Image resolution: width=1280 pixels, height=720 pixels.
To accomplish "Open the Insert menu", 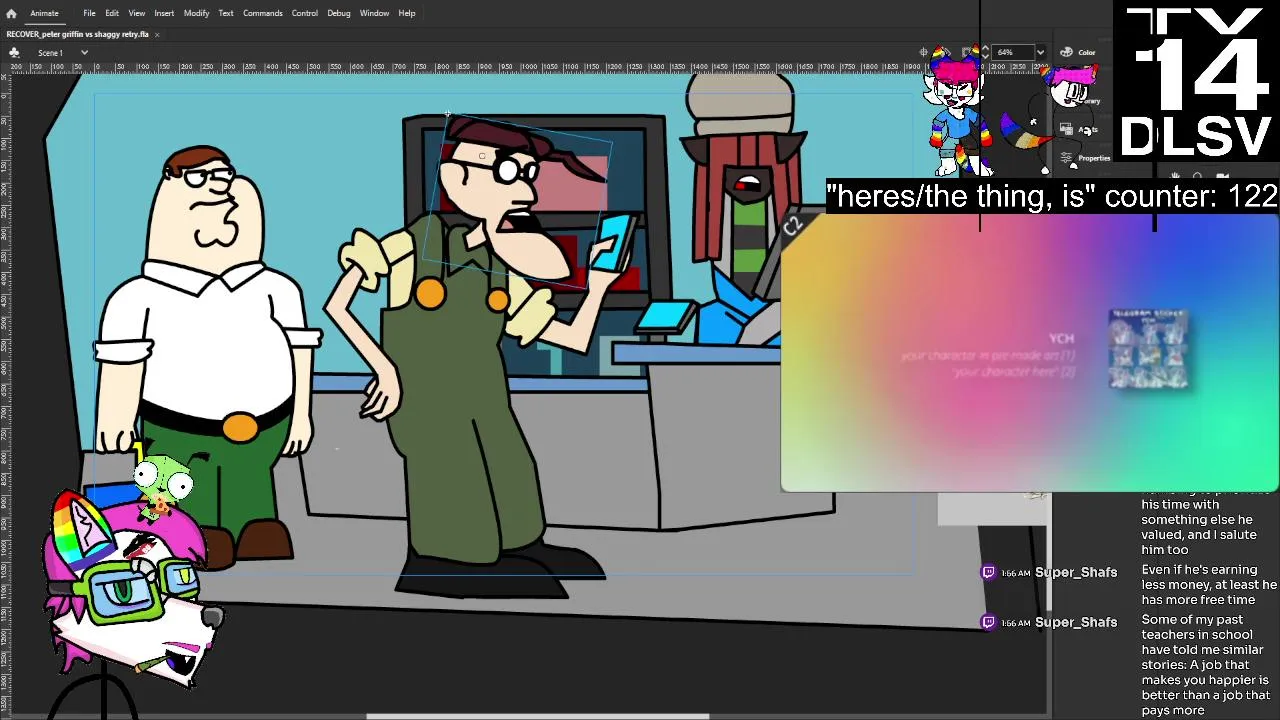I will [x=164, y=13].
